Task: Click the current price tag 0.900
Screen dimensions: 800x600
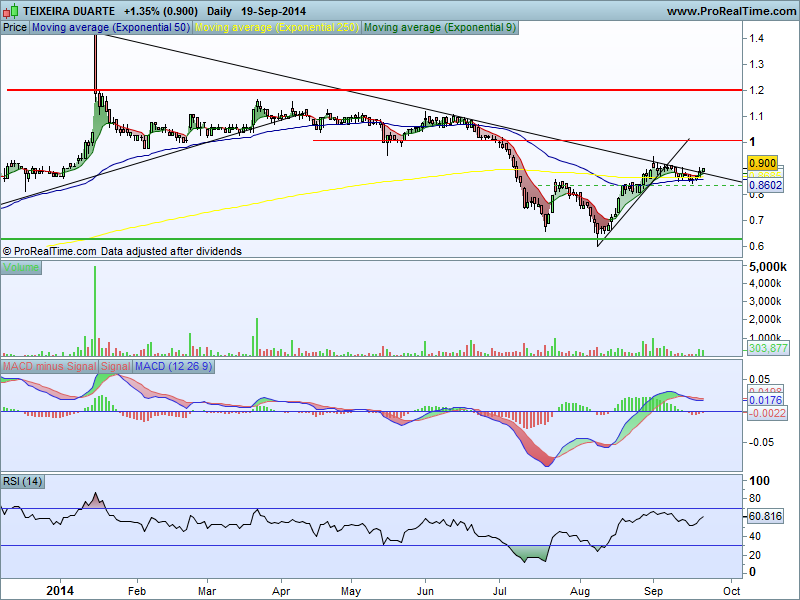Action: pos(762,163)
